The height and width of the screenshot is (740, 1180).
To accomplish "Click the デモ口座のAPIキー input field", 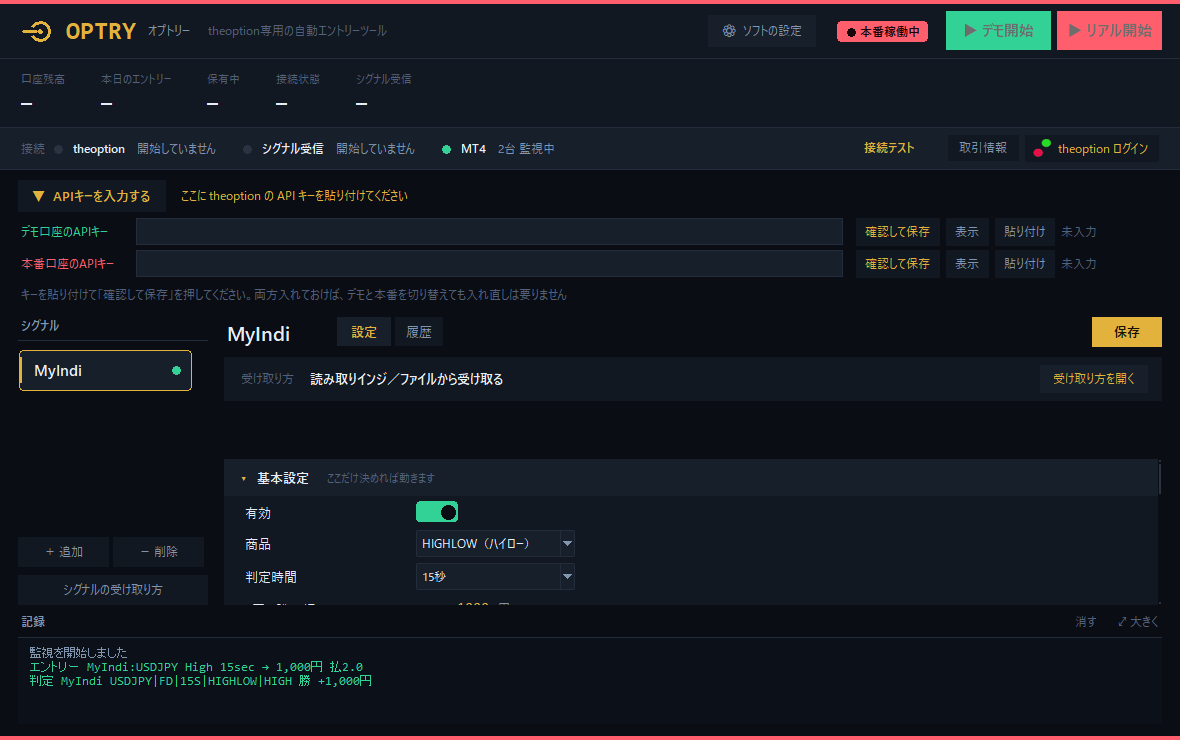I will (489, 232).
